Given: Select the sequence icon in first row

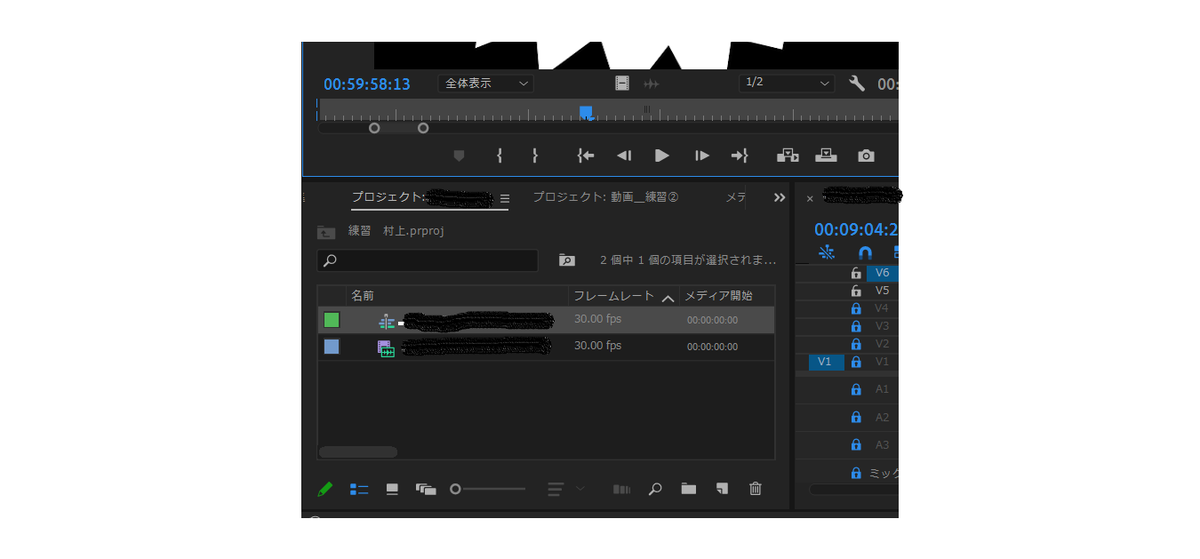Looking at the screenshot, I should 387,321.
